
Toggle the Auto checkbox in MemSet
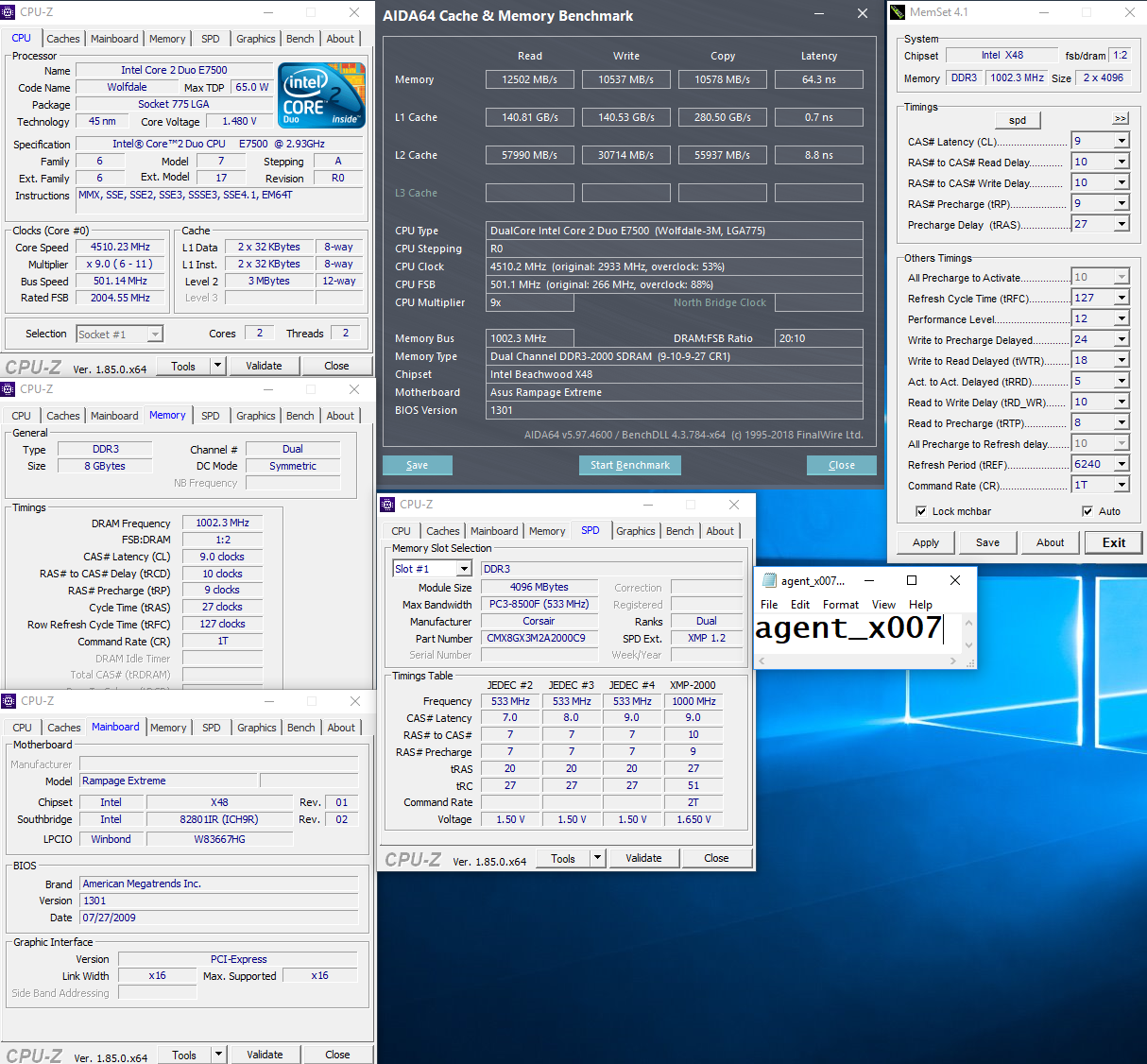tap(1087, 511)
